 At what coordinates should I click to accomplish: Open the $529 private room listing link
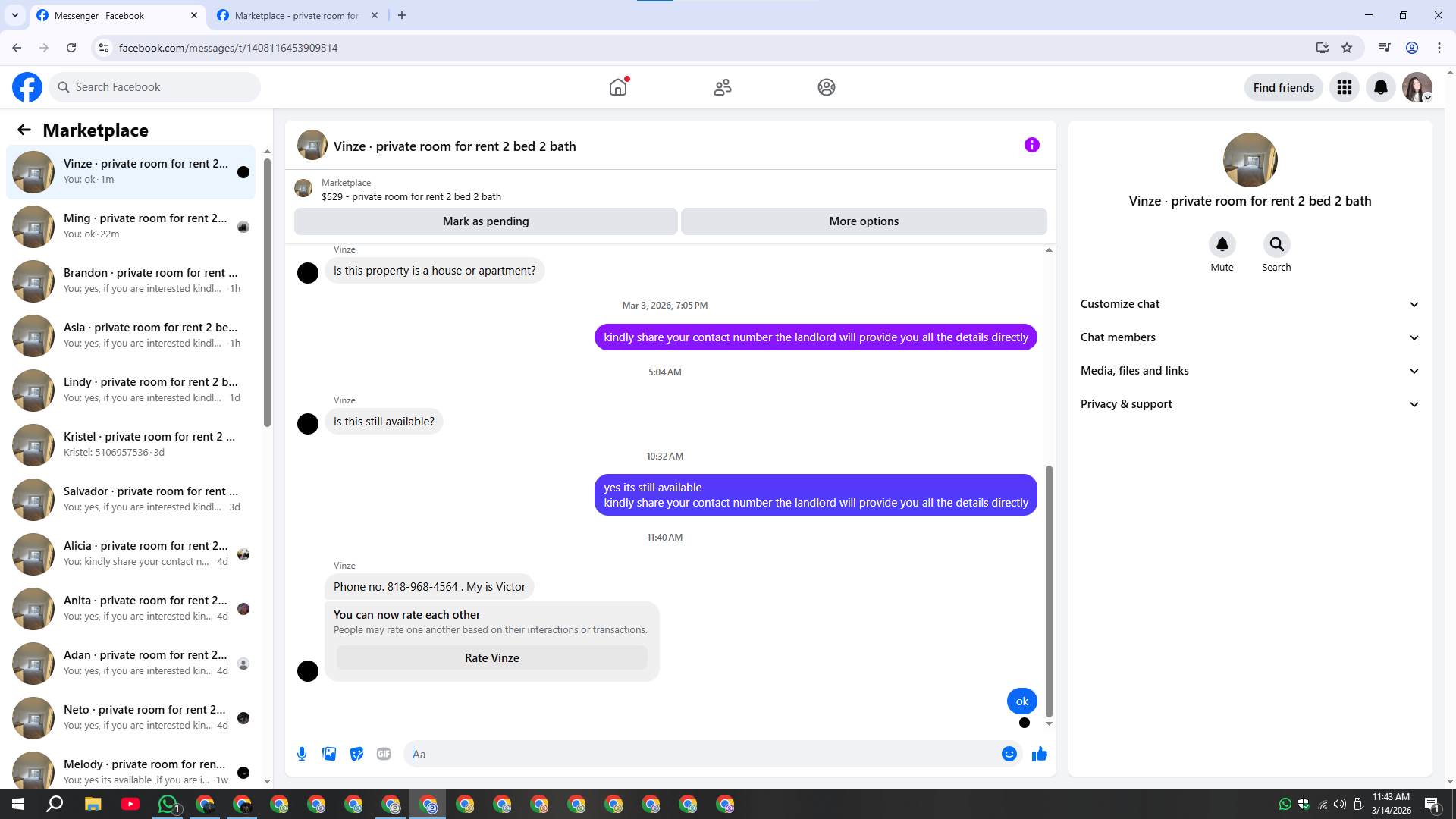pos(411,196)
